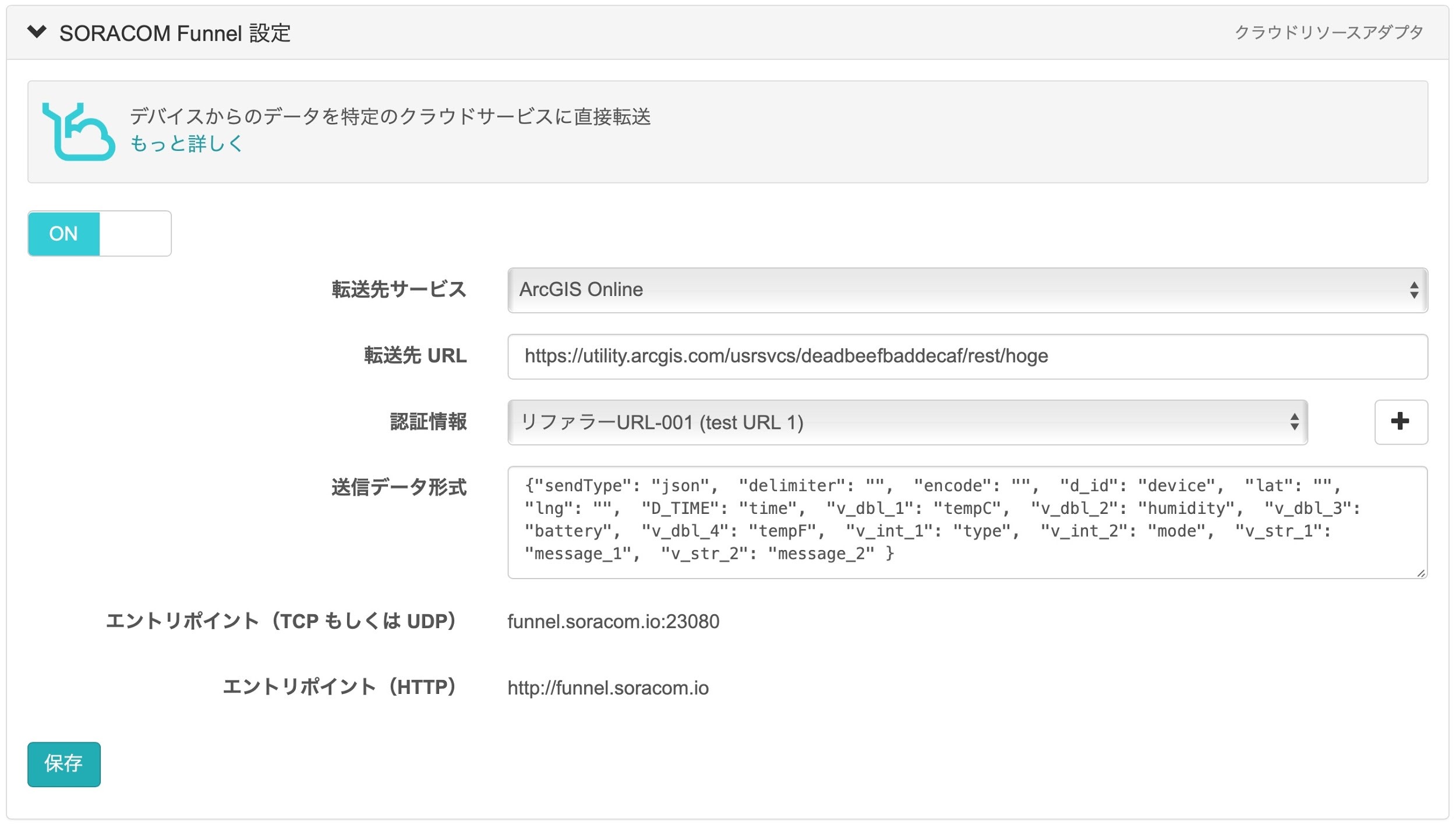Click the Funnel description banner text

point(390,117)
